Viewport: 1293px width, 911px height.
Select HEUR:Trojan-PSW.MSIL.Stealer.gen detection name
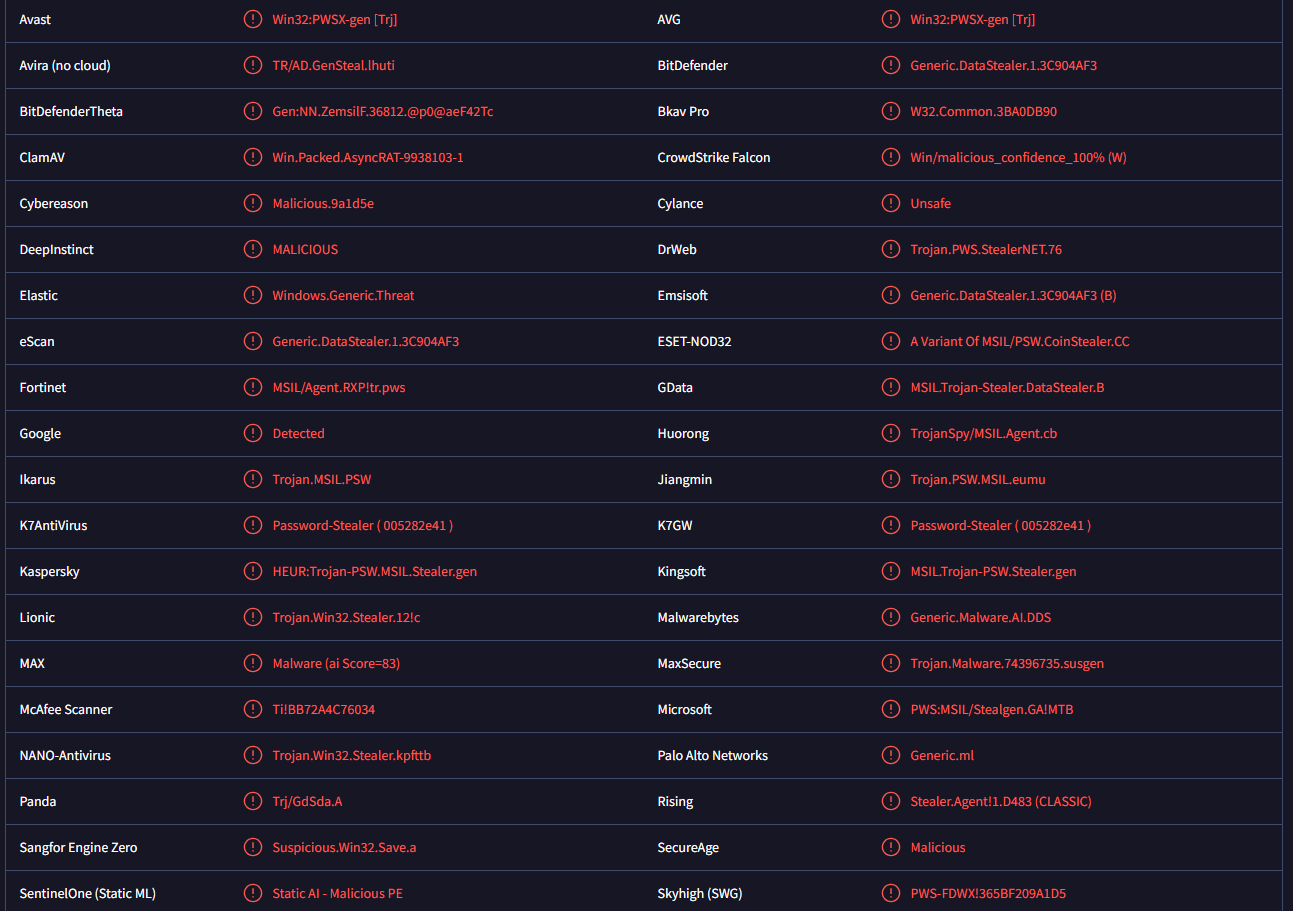[375, 571]
